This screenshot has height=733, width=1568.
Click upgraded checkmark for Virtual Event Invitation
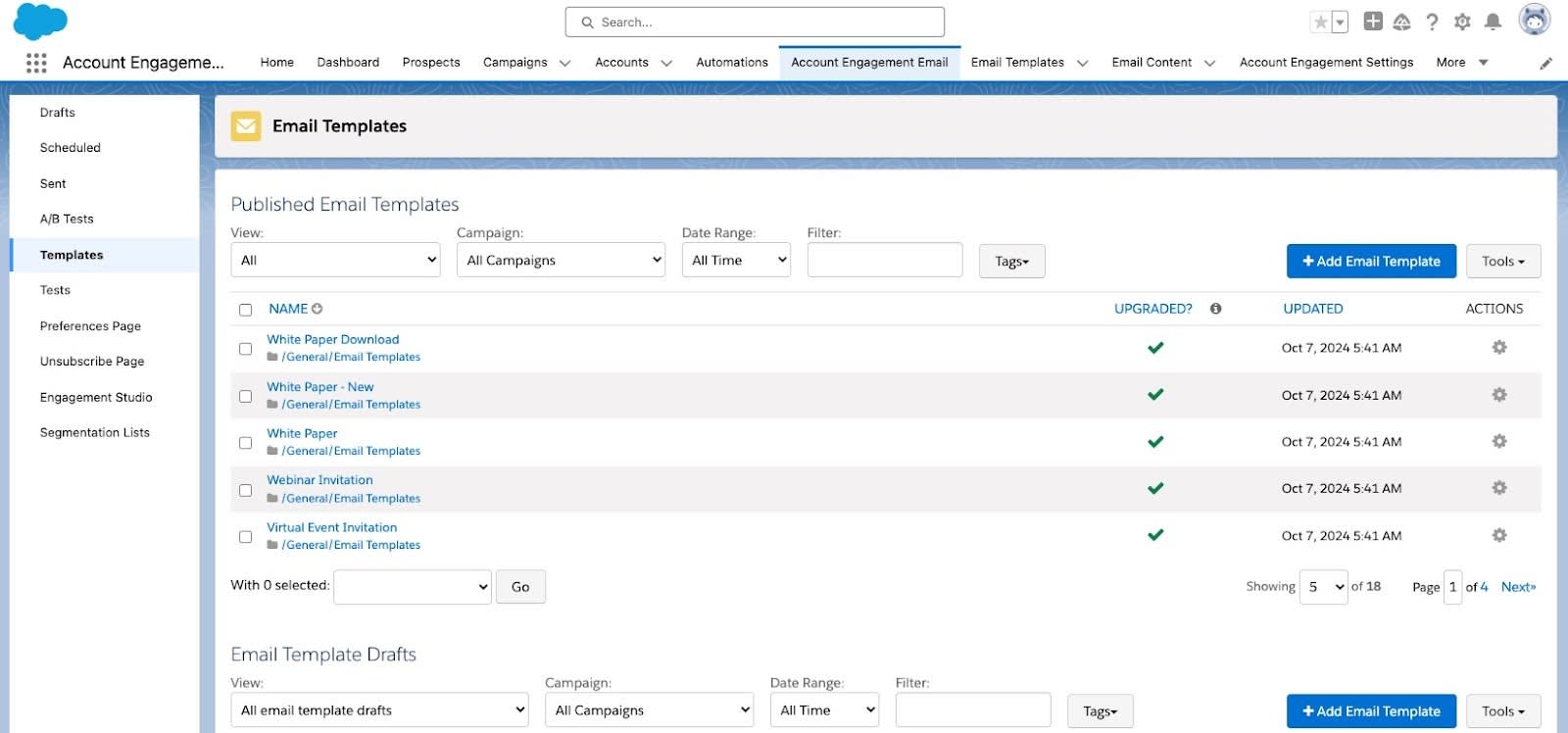[1155, 535]
